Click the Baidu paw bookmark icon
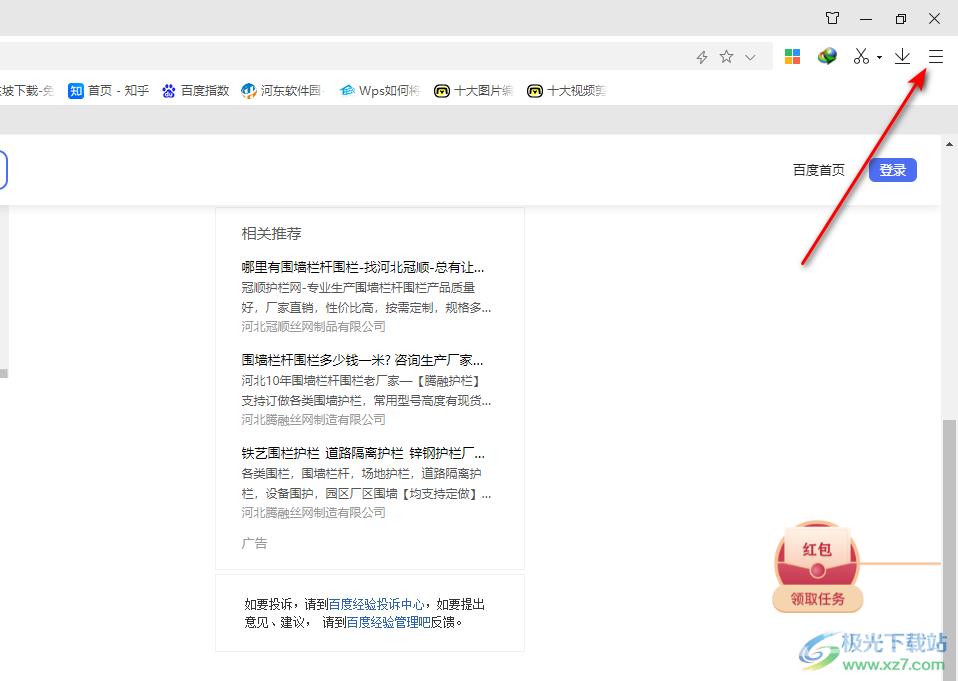 tap(169, 91)
